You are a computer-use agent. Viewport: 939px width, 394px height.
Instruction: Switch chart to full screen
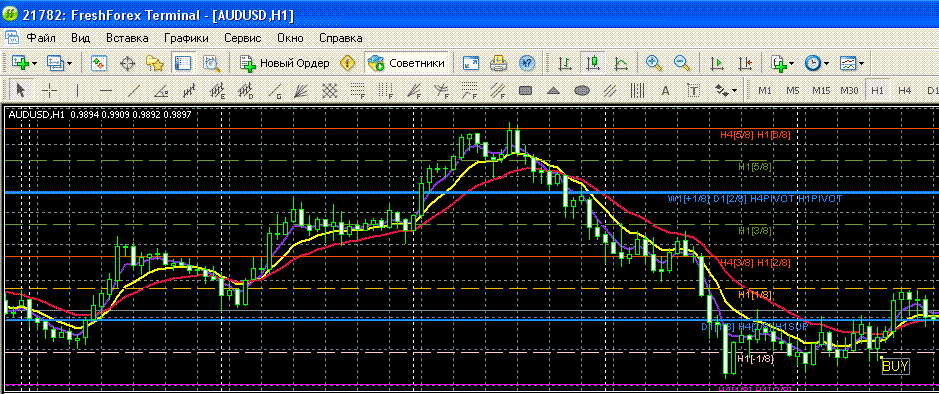[x=471, y=63]
